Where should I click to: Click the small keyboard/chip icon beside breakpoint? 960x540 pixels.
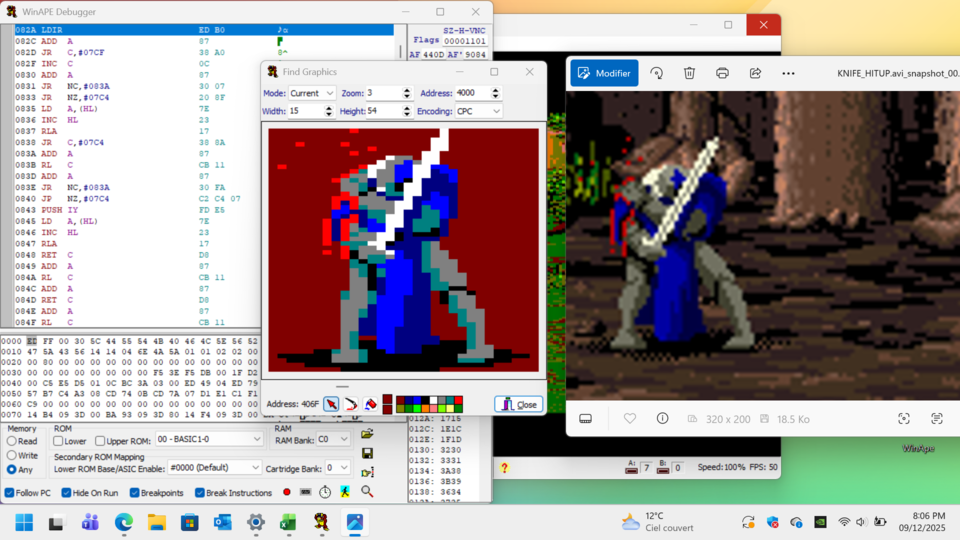tap(306, 492)
